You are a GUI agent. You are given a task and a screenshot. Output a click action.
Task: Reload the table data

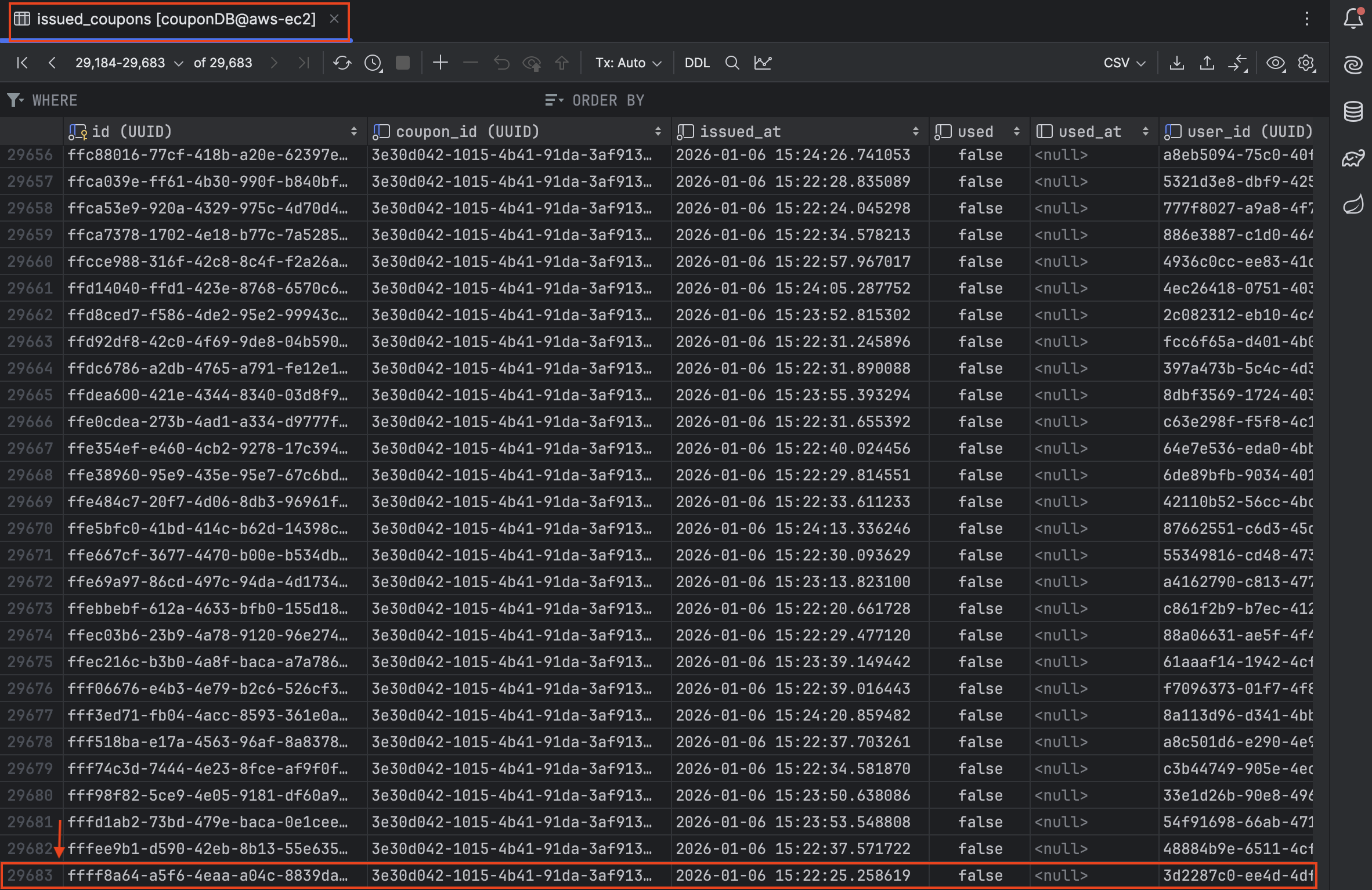click(342, 63)
